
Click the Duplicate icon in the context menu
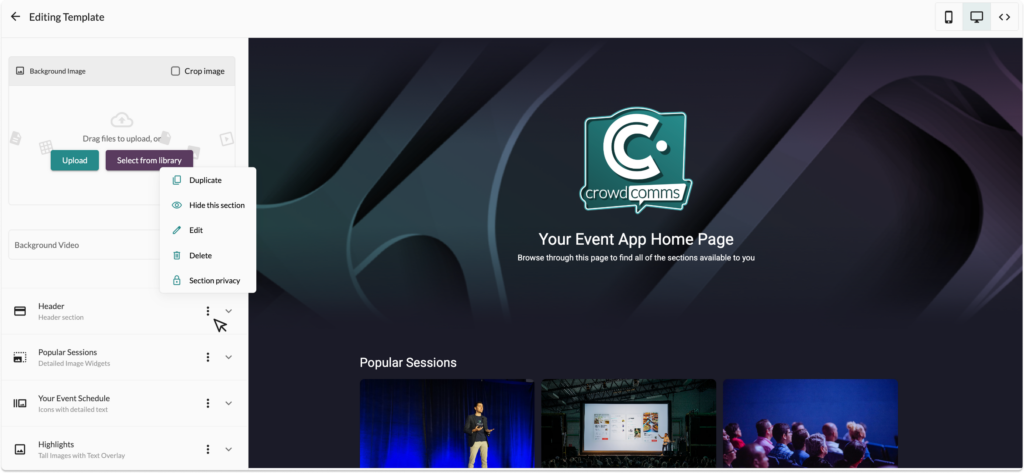176,180
